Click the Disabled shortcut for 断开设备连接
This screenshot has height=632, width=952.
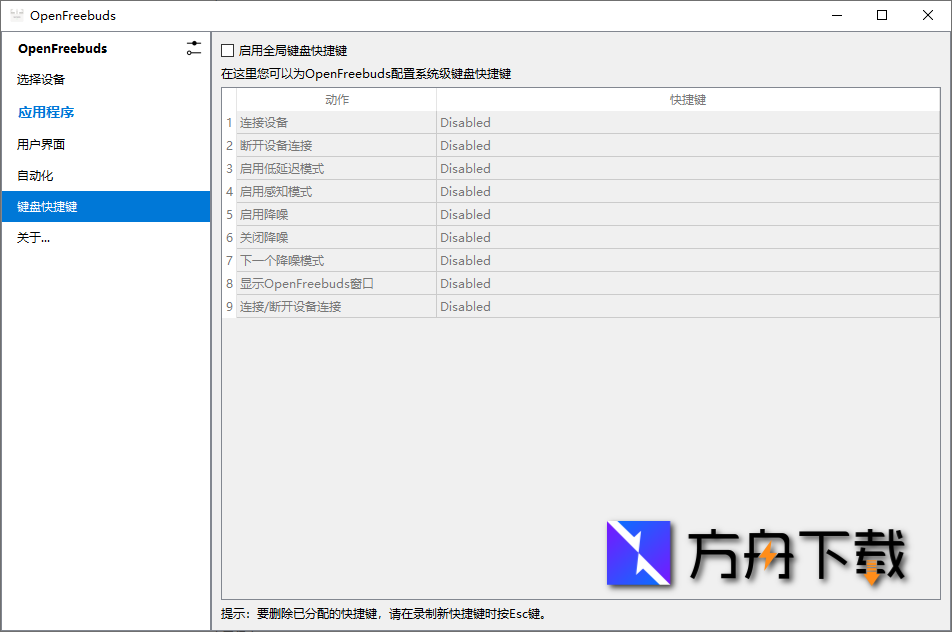coord(465,145)
